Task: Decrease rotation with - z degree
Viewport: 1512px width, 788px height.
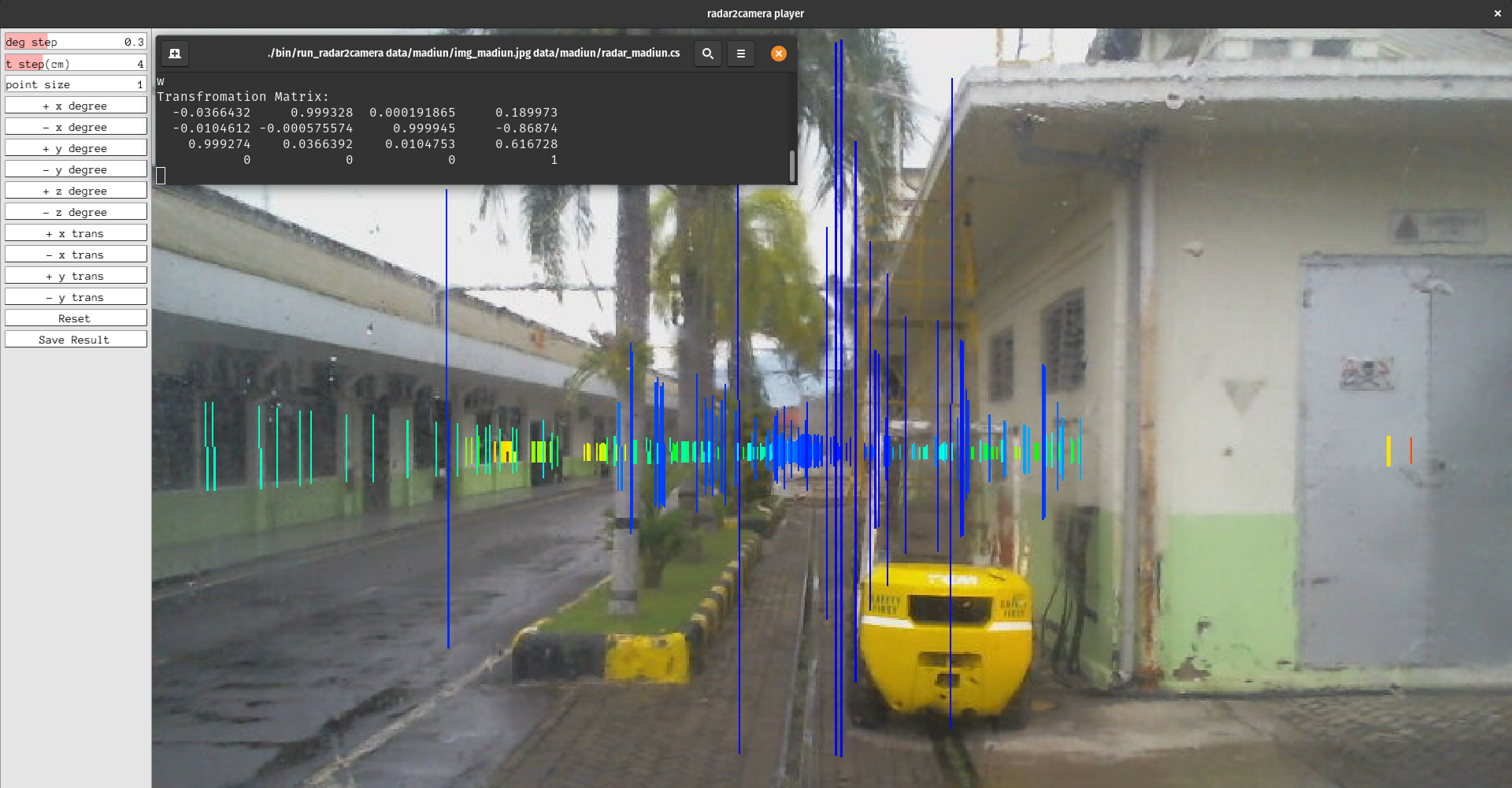Action: [x=76, y=212]
